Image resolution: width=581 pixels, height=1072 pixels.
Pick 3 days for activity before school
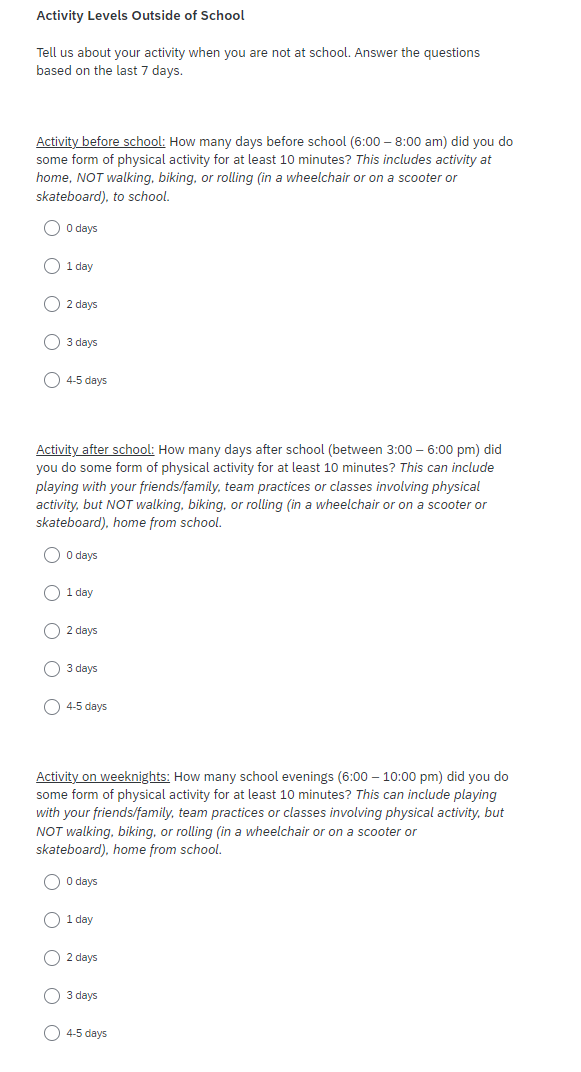pos(52,342)
